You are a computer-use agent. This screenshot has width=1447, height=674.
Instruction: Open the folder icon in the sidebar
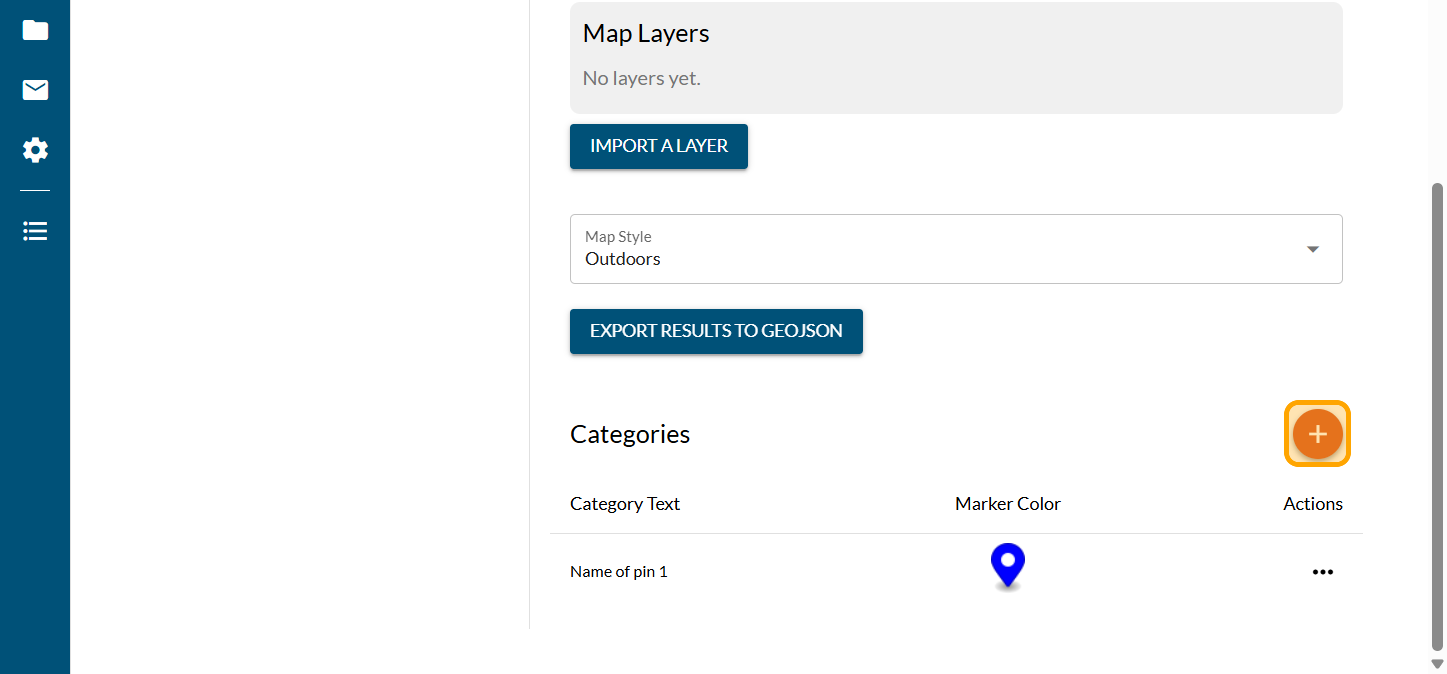35,30
